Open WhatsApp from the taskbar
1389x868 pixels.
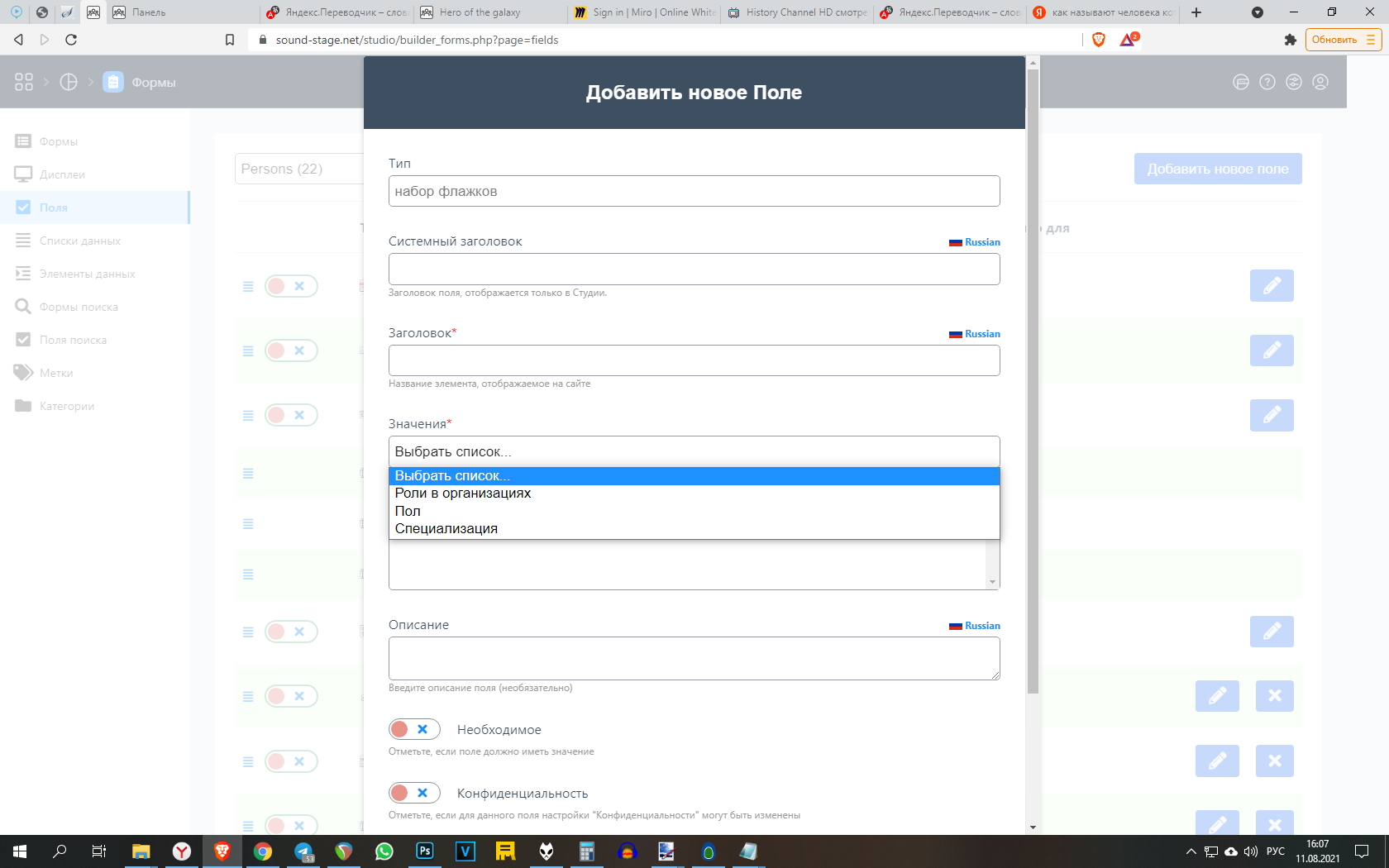[384, 851]
